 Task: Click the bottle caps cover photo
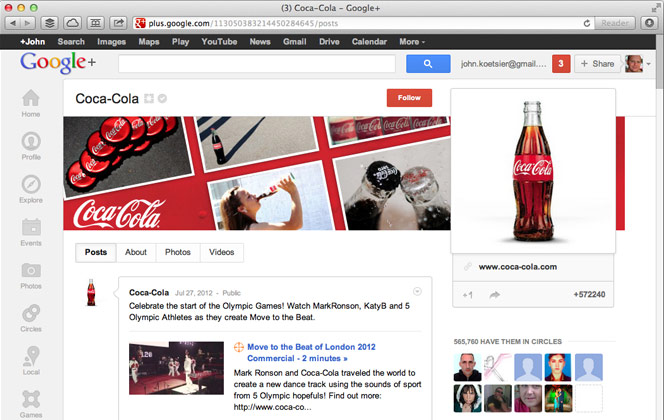(127, 155)
